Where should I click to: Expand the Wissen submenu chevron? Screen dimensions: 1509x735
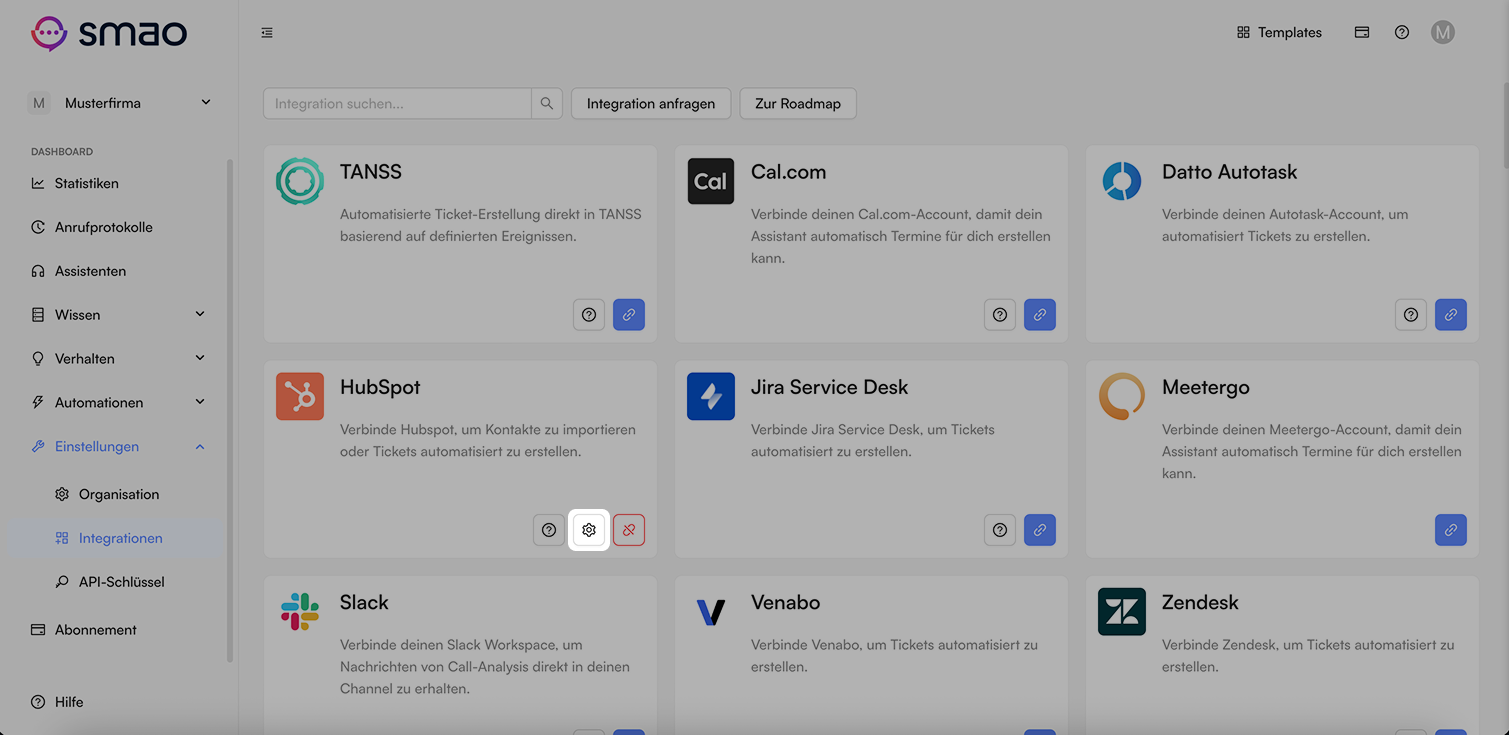click(200, 314)
